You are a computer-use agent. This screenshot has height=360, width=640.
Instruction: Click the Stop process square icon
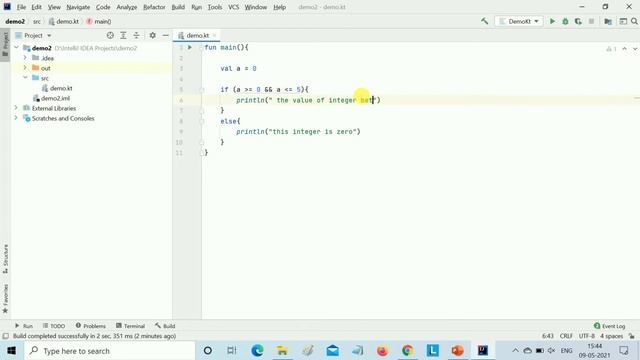(591, 21)
